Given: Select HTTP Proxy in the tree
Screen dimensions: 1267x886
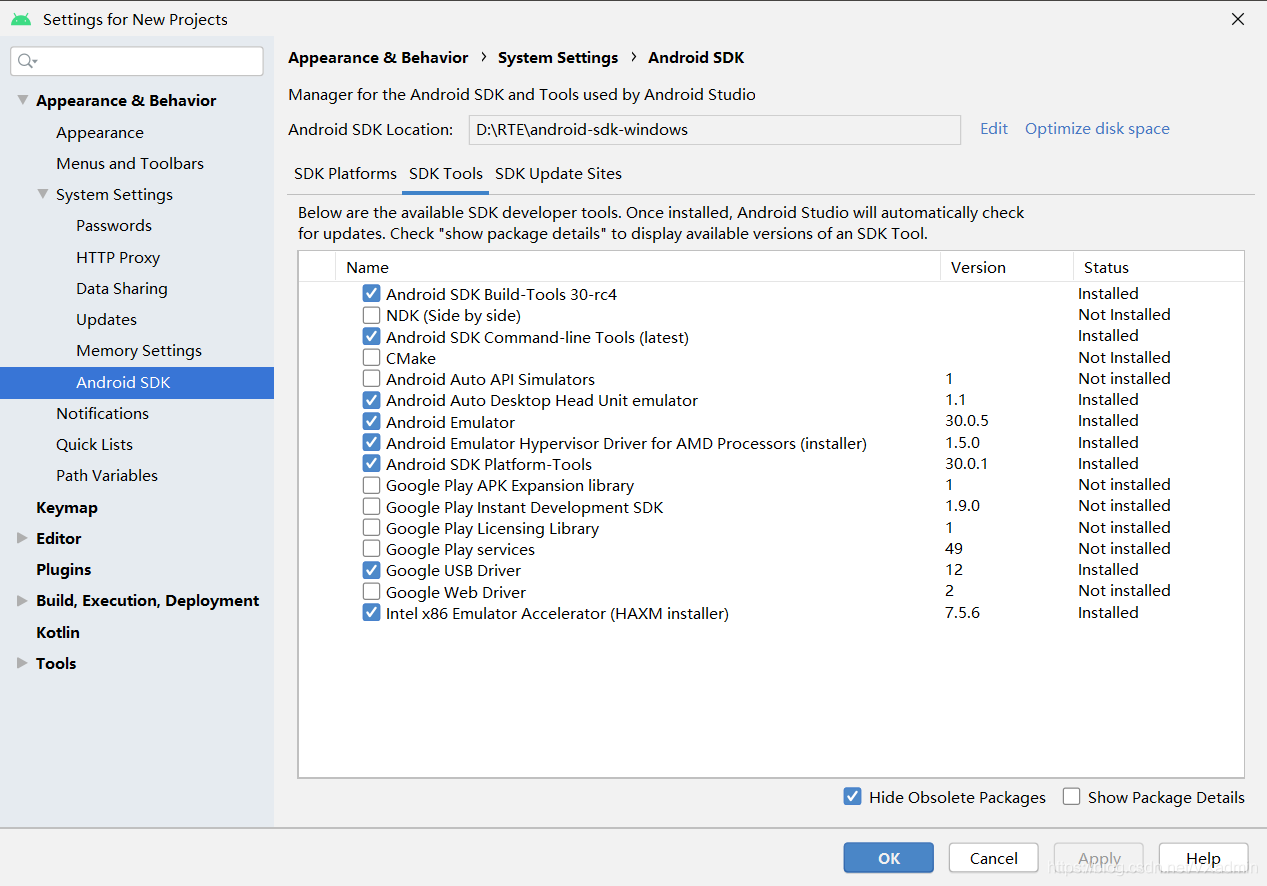Looking at the screenshot, I should click(x=118, y=257).
